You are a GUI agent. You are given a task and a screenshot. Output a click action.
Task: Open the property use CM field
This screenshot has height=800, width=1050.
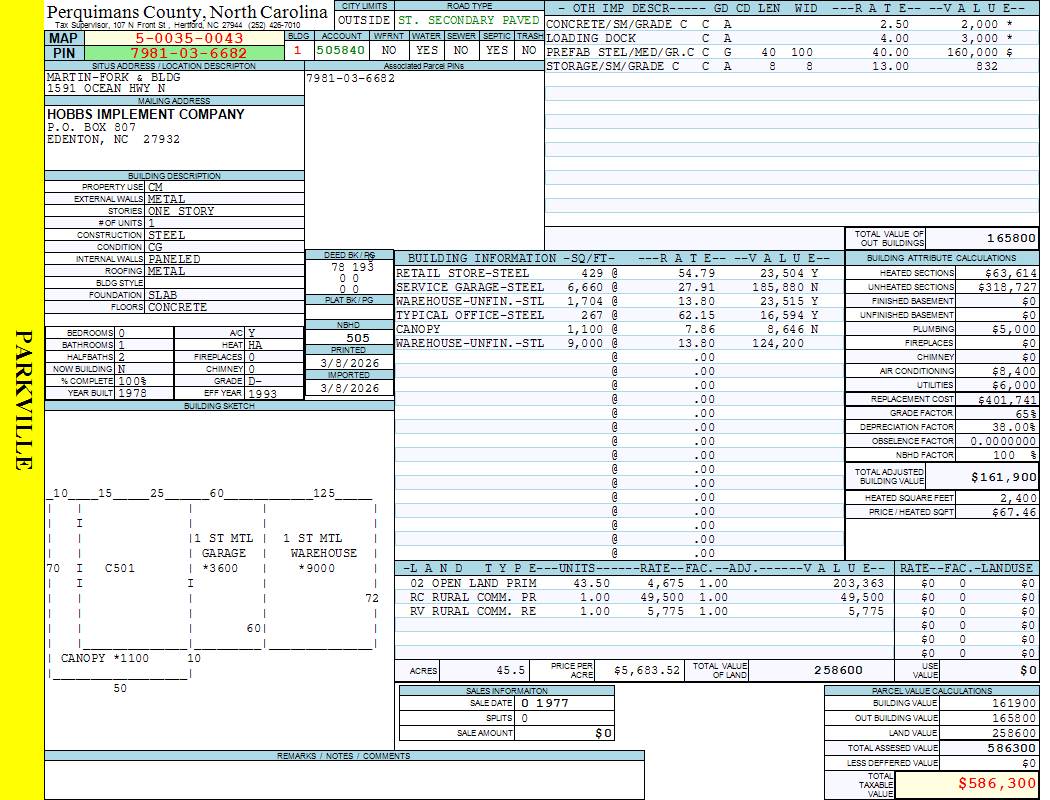pos(224,187)
